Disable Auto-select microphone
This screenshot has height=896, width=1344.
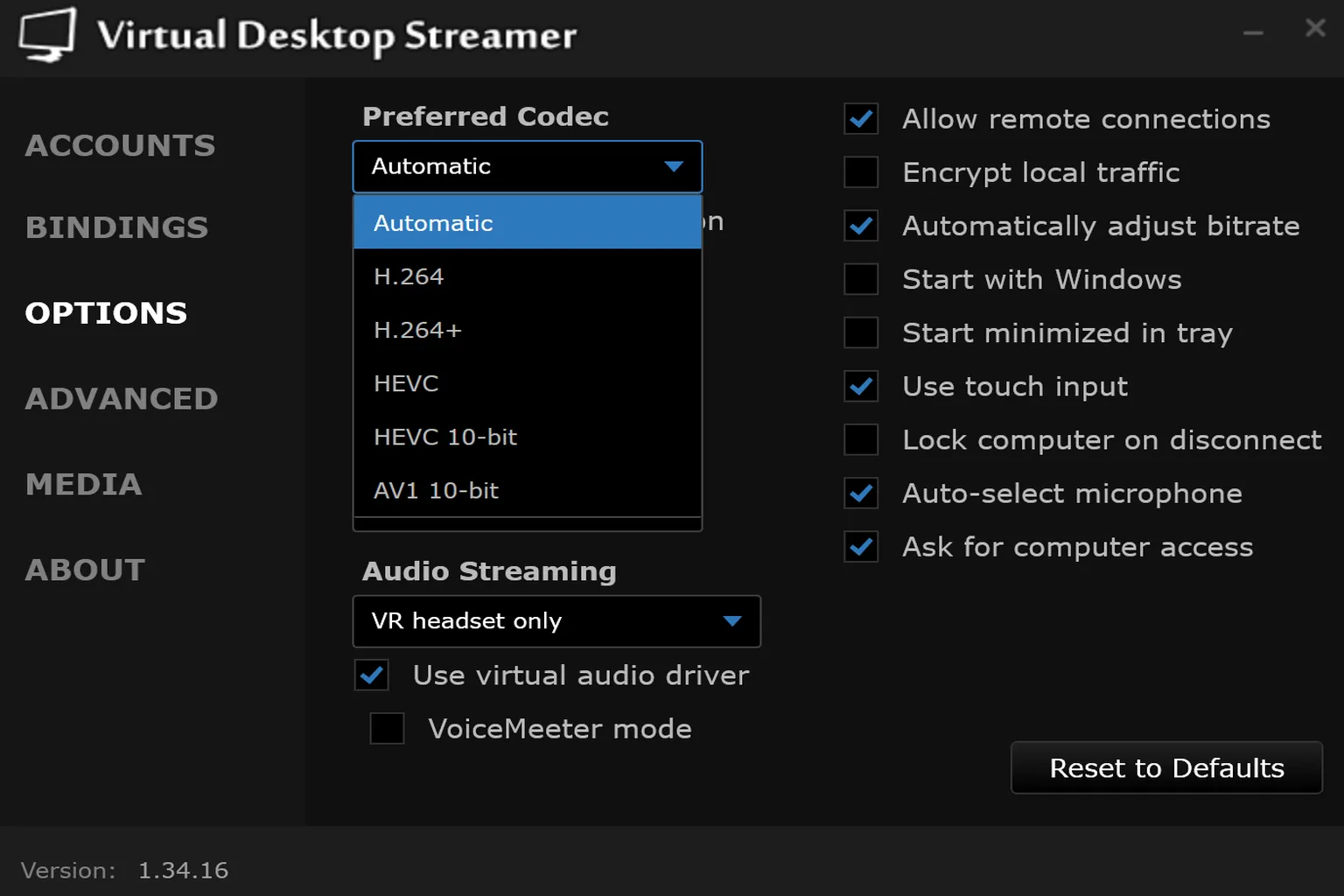coord(861,493)
